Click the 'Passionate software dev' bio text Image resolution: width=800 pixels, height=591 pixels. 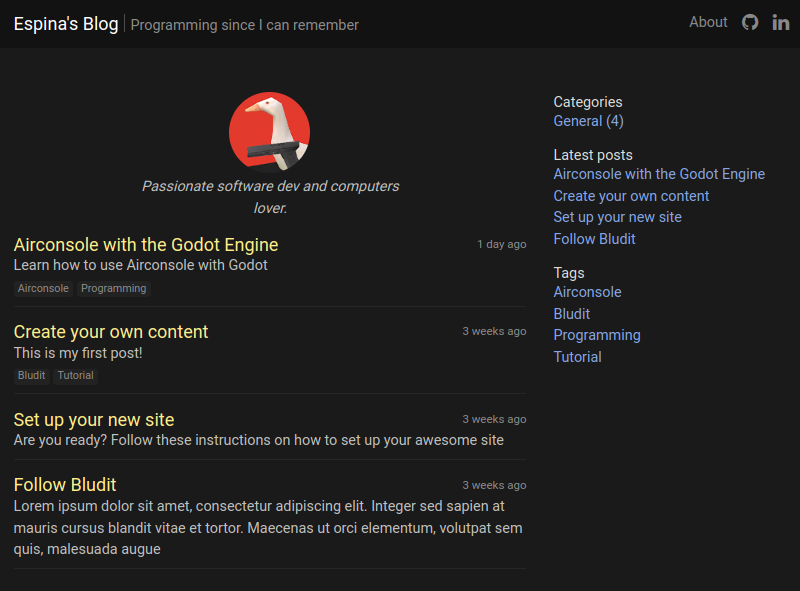click(x=270, y=197)
